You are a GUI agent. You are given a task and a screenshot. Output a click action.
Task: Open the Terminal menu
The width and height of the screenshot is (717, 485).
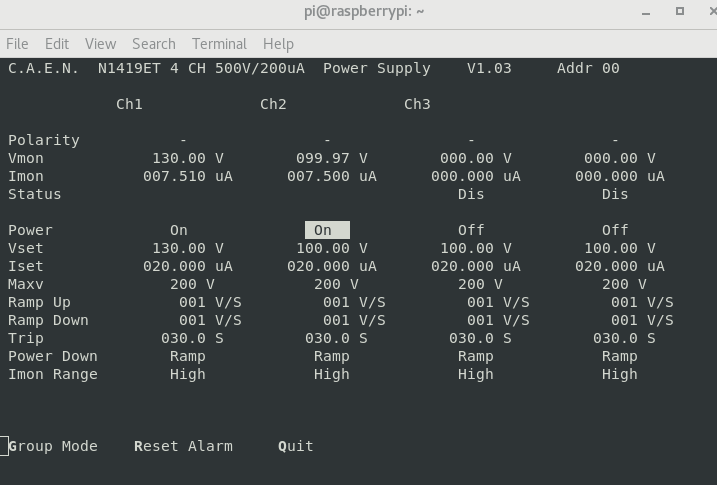pyautogui.click(x=219, y=44)
